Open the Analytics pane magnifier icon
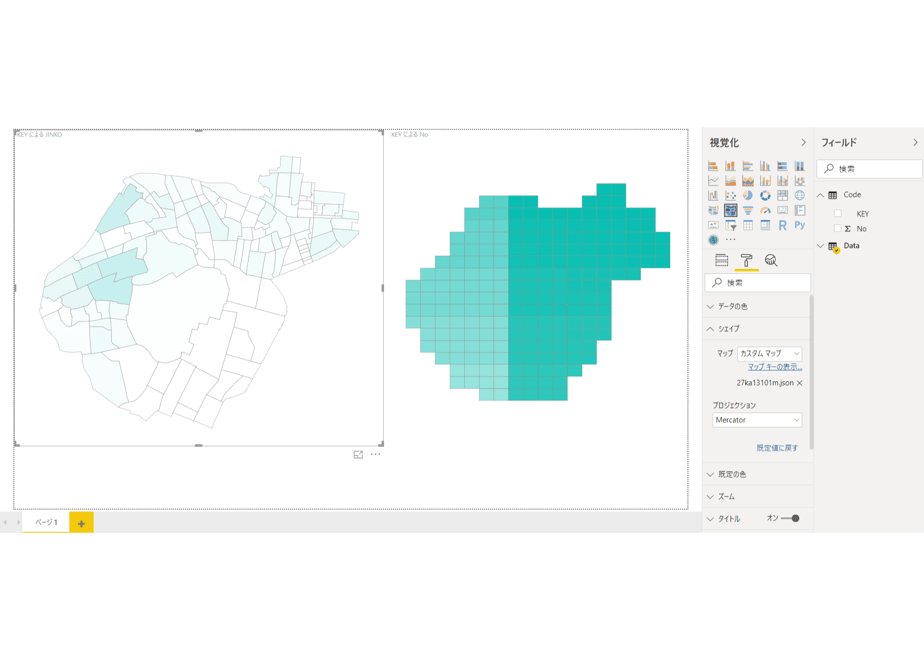 [771, 260]
